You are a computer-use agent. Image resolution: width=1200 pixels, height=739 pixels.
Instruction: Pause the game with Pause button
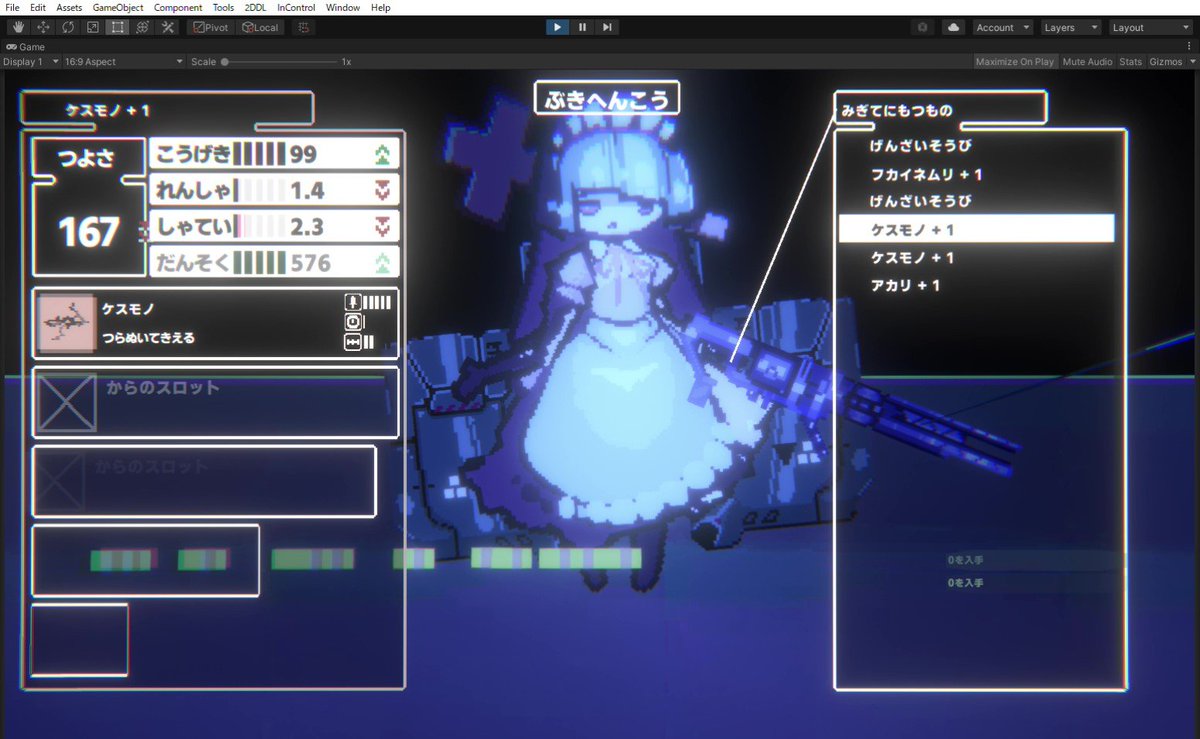[x=582, y=27]
